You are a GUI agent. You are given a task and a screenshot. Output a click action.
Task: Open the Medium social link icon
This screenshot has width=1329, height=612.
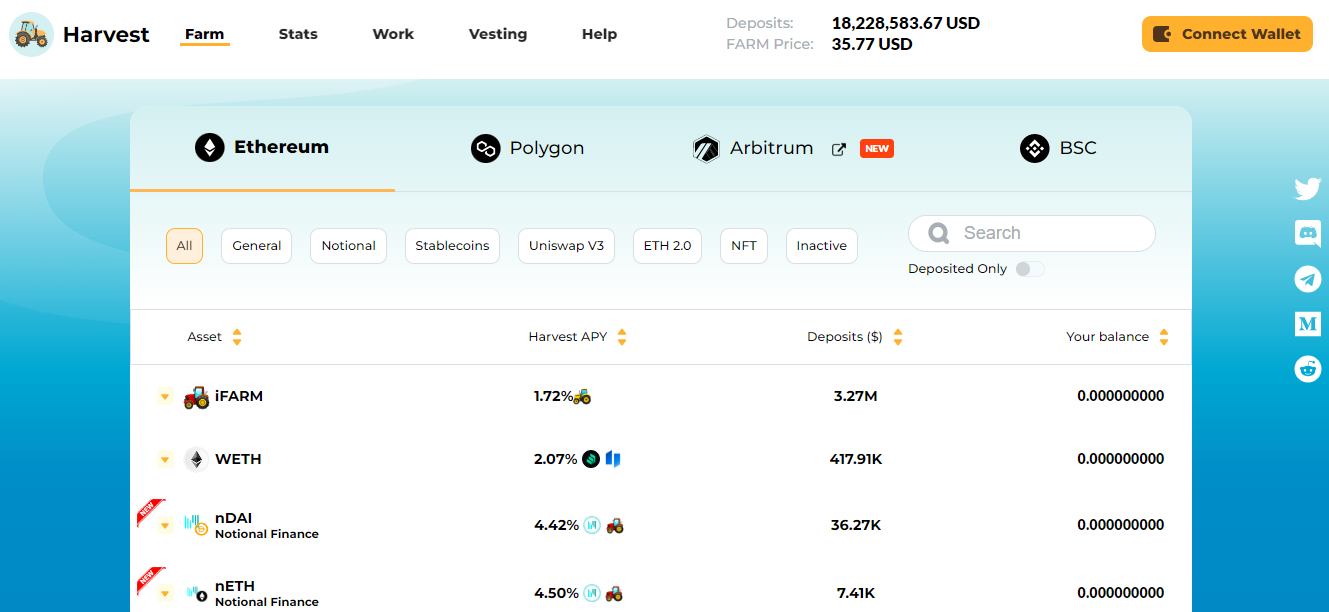click(x=1307, y=324)
